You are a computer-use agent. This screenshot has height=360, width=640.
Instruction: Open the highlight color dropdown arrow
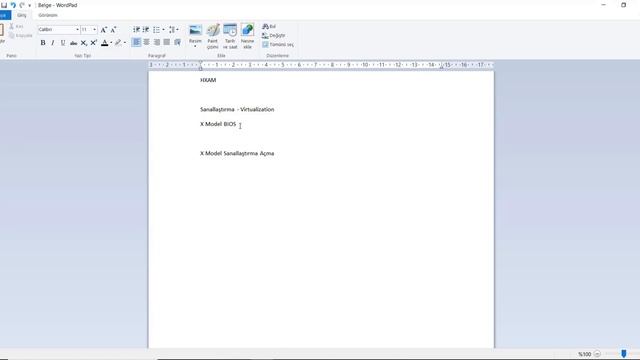pos(124,42)
